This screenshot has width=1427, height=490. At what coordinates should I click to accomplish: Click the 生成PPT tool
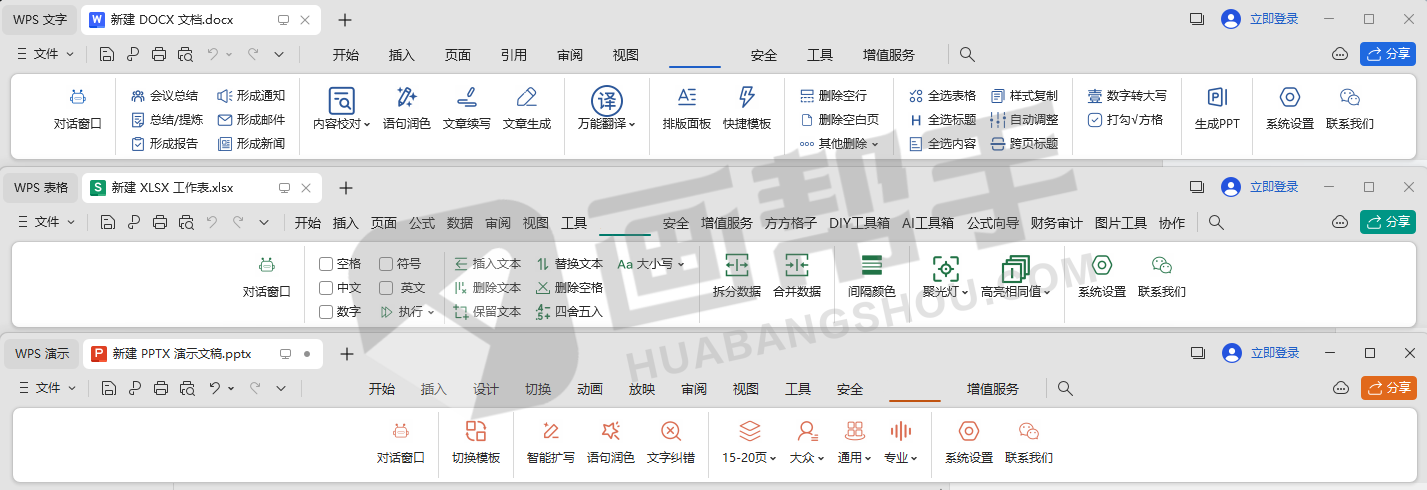click(x=1217, y=110)
